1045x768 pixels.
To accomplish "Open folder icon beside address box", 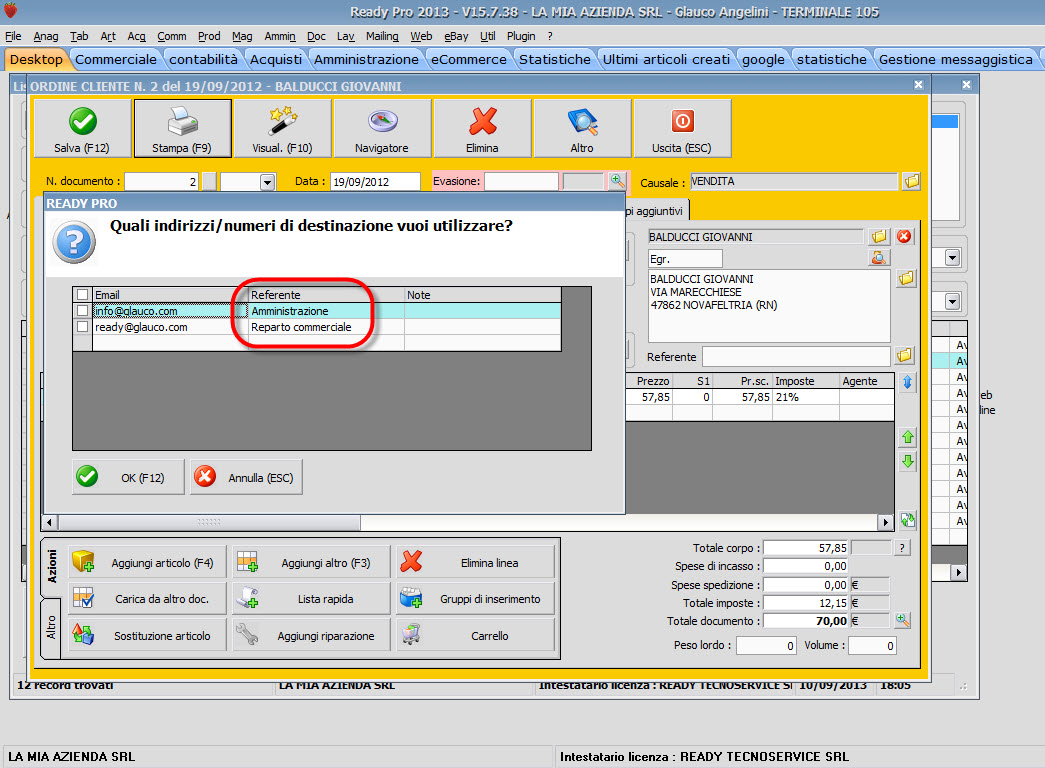I will [906, 278].
